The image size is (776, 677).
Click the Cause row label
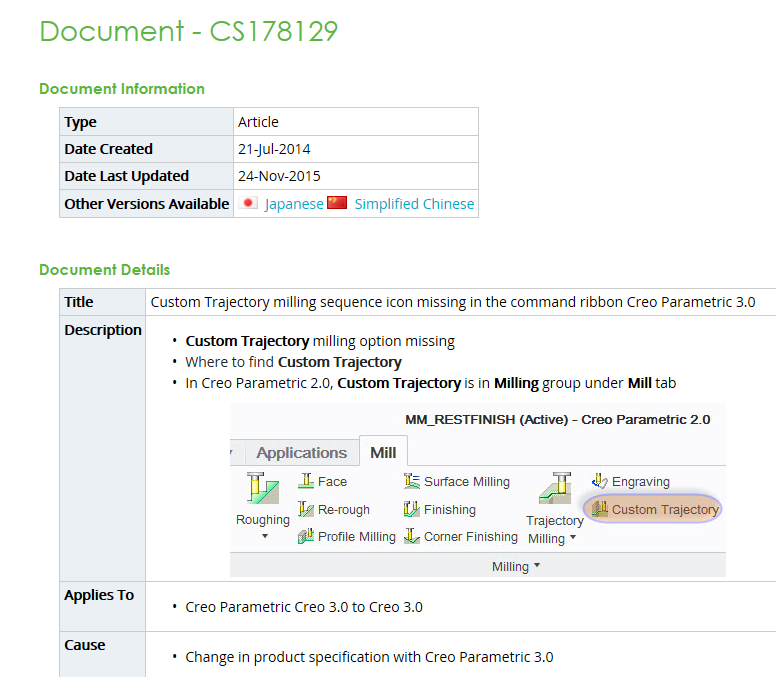(x=85, y=645)
